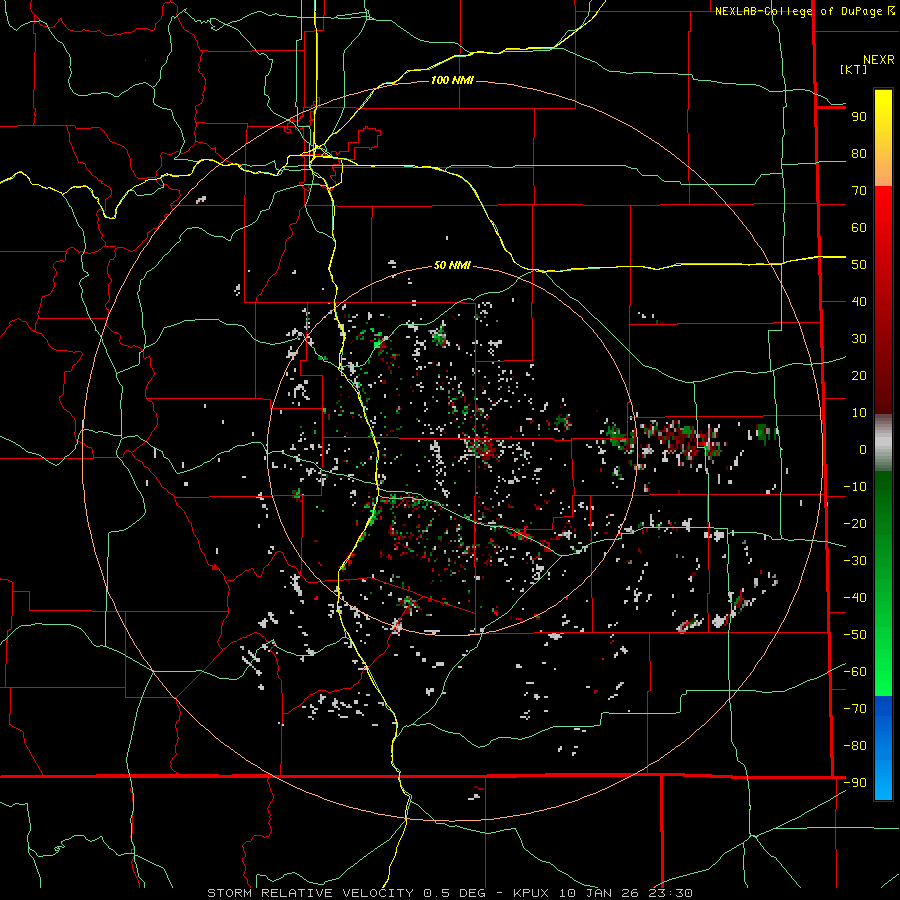Click the '-30' value on the velocity scale
The width and height of the screenshot is (900, 900).
pyautogui.click(x=855, y=561)
